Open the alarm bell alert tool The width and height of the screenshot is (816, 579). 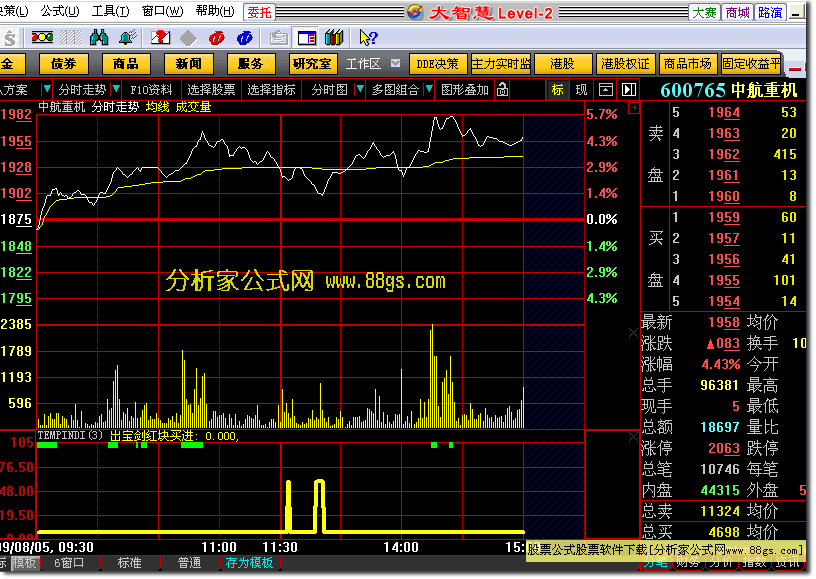click(128, 37)
